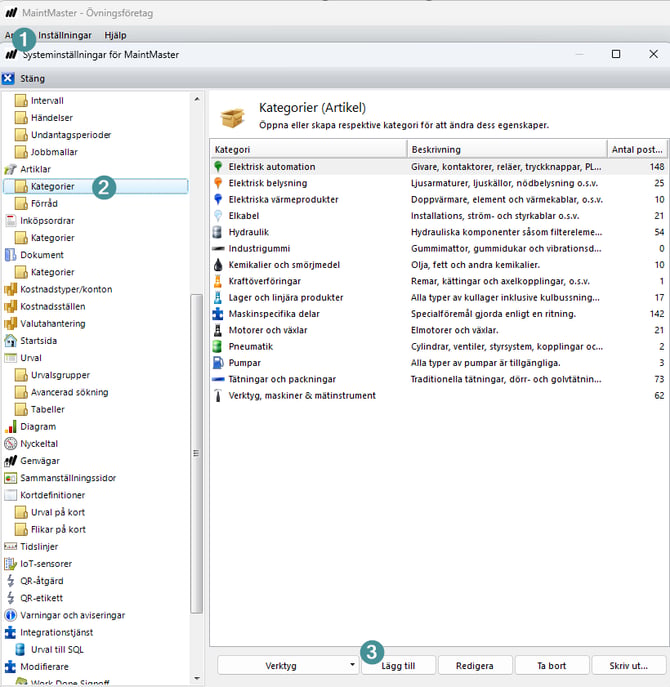Click the Redigera button

[475, 666]
